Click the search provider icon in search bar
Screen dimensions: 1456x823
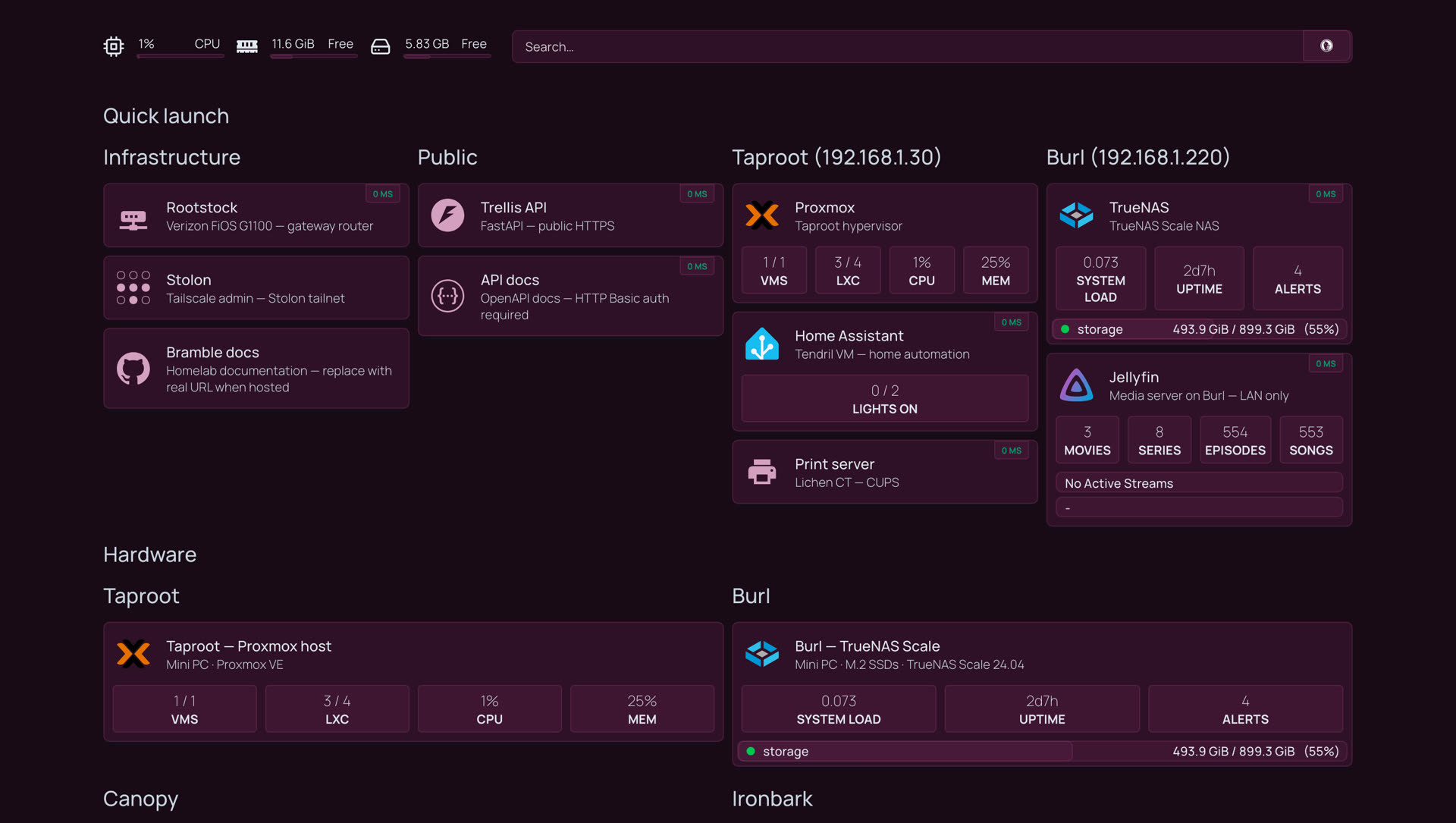[1326, 46]
